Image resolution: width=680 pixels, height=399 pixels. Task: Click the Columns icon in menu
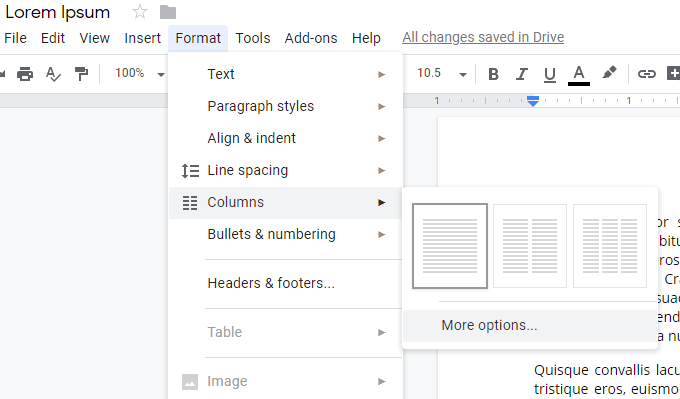point(190,203)
